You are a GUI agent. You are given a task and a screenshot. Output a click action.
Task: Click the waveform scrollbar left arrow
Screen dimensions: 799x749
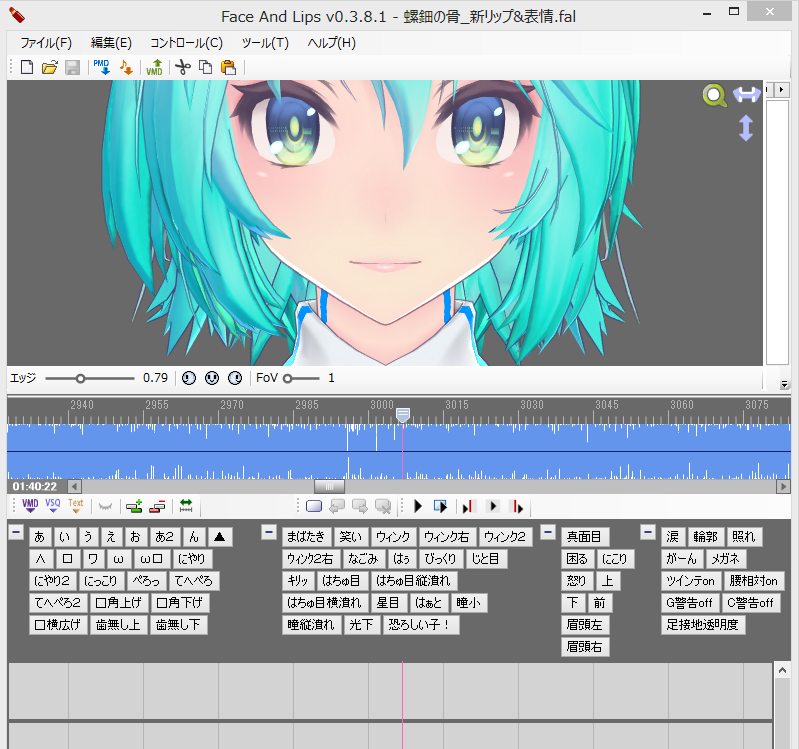tap(74, 487)
